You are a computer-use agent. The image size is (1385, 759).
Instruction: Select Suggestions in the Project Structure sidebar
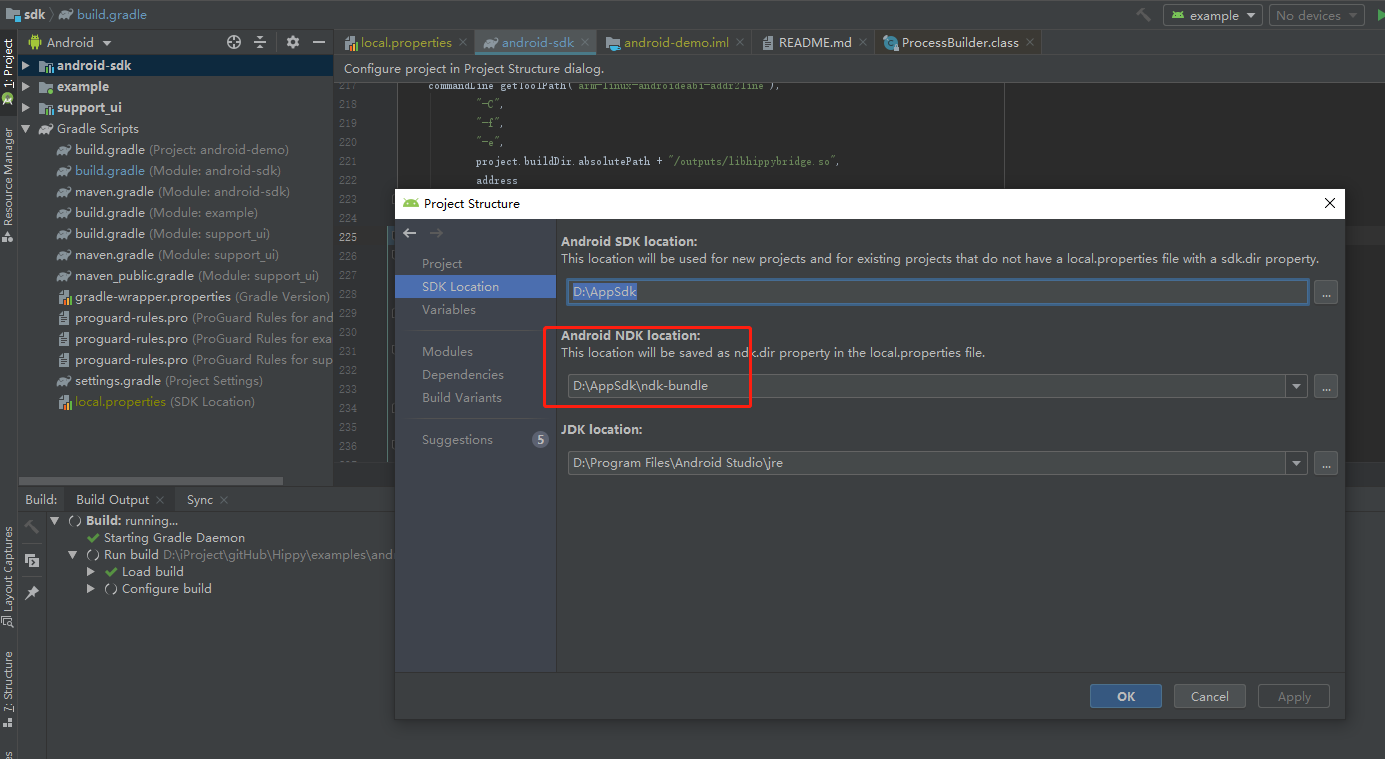pos(457,439)
